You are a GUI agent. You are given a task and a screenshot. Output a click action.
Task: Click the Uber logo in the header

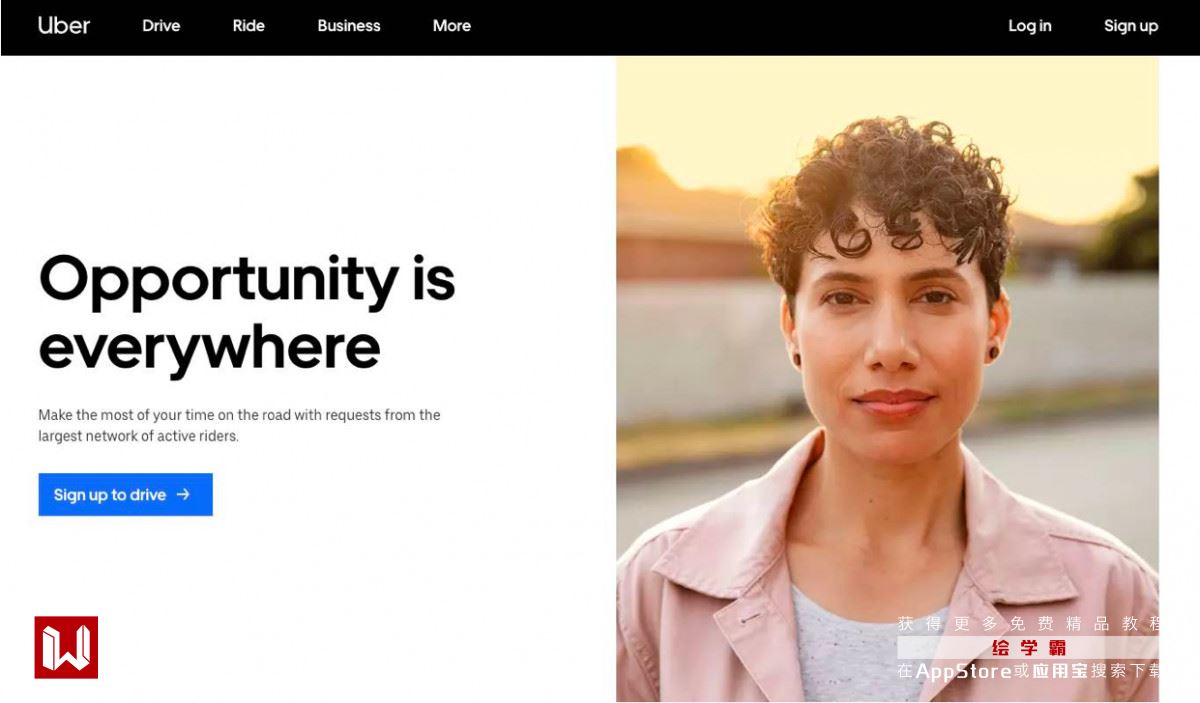[64, 26]
